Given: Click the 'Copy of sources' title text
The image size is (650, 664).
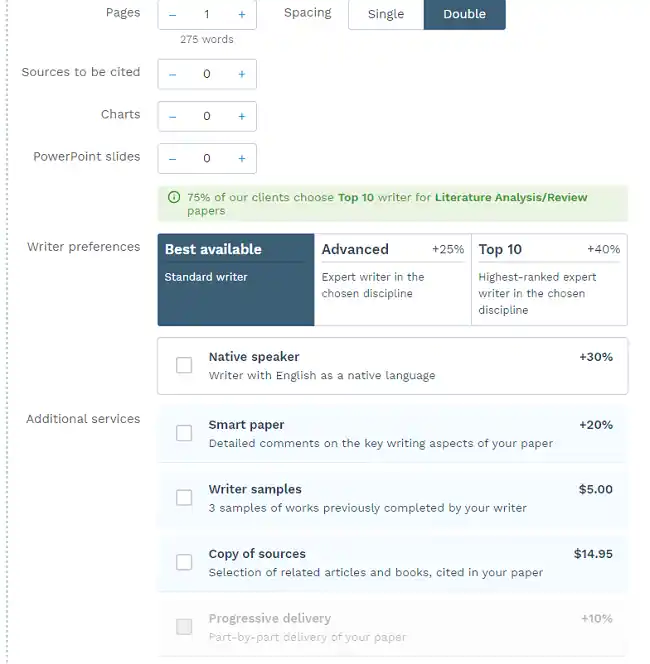Looking at the screenshot, I should 257,554.
